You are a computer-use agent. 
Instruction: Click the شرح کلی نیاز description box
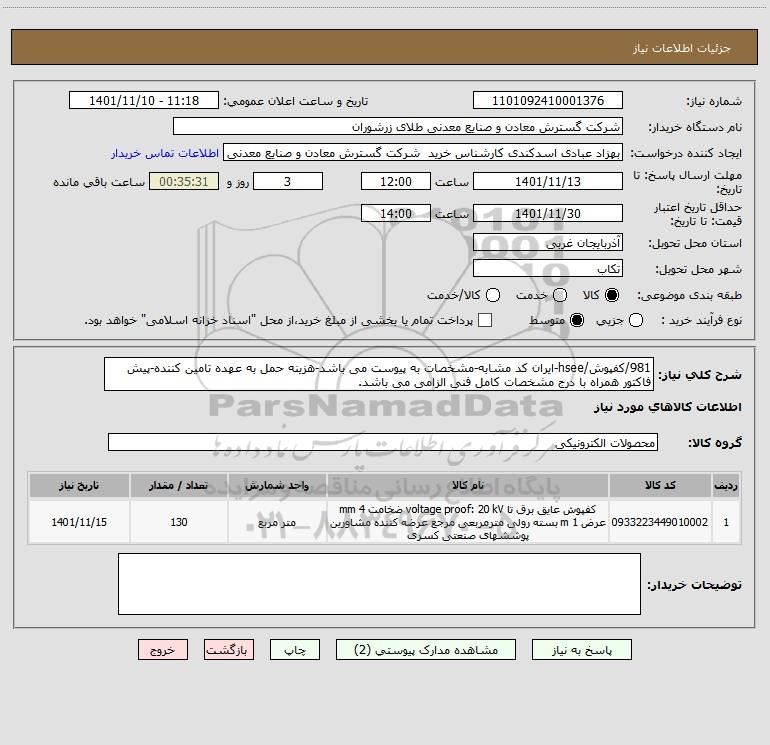click(x=379, y=375)
